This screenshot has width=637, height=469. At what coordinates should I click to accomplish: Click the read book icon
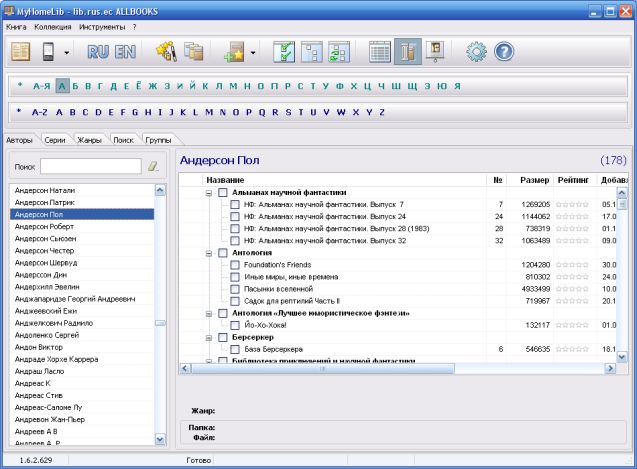[20, 51]
